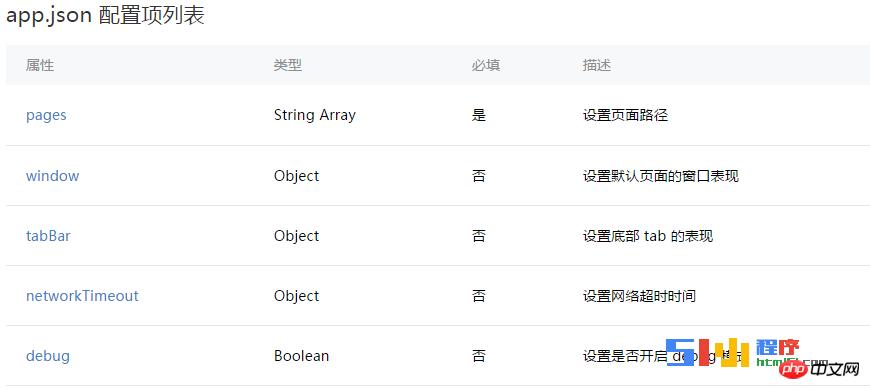Open the window property link
870x389 pixels.
pos(52,176)
